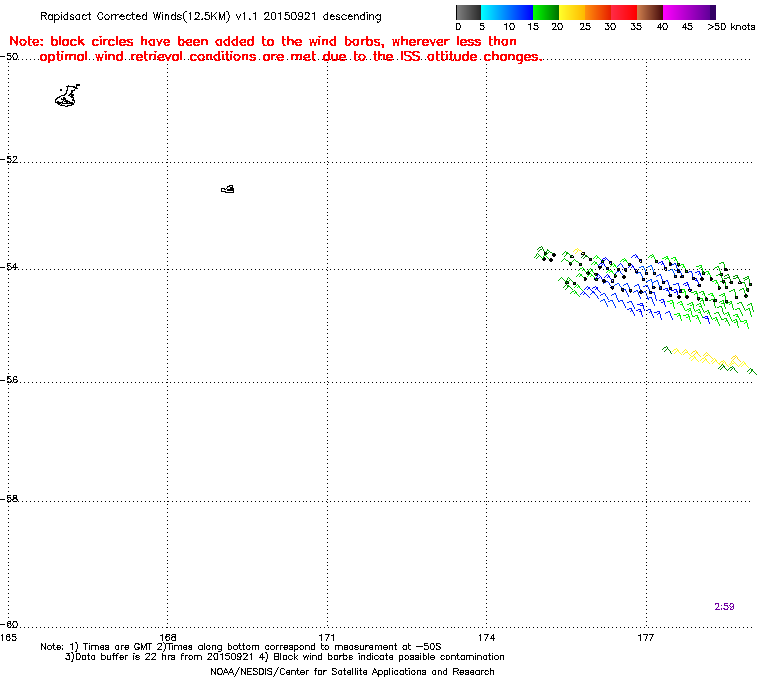Click the -58 latitude axis label
This screenshot has width=760, height=688.
pyautogui.click(x=10, y=498)
